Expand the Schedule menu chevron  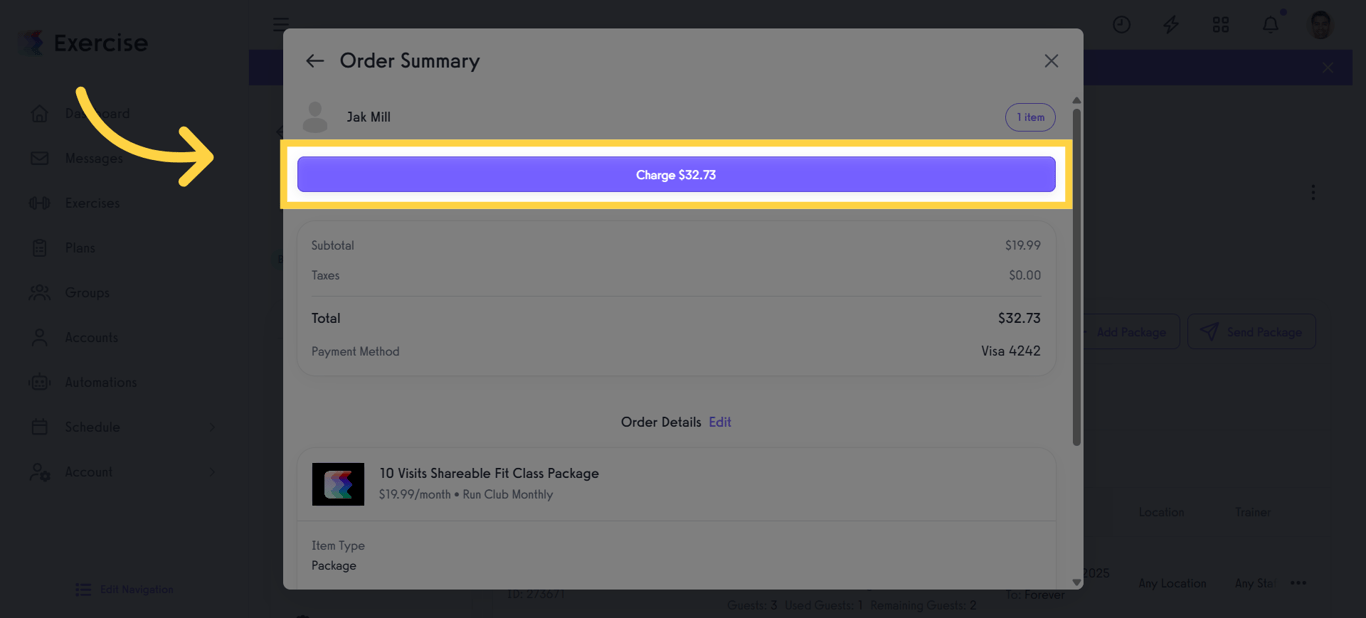(x=212, y=428)
